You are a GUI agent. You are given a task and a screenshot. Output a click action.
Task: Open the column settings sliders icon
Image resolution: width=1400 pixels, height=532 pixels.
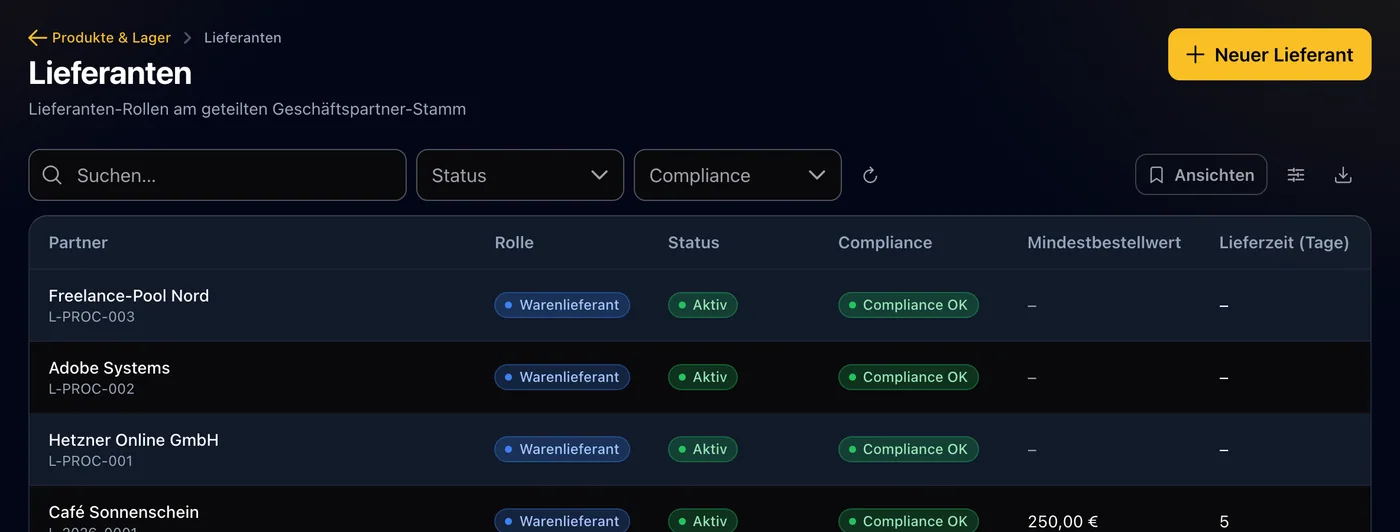[1296, 175]
